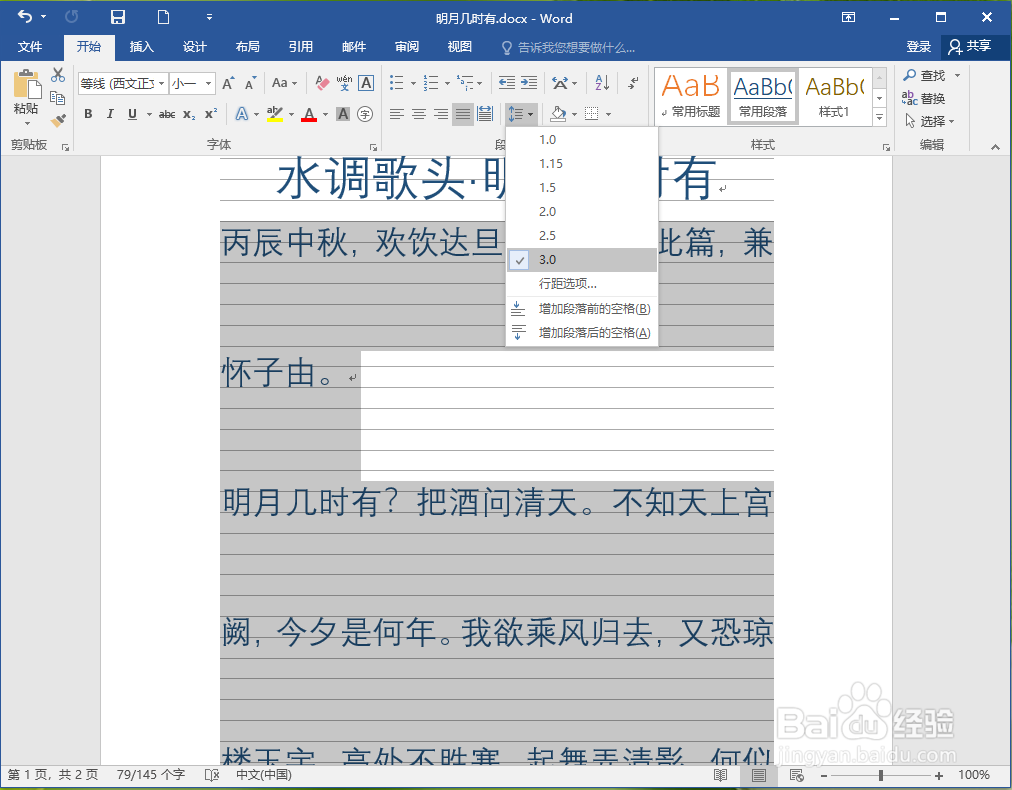This screenshot has height=790, width=1012.
Task: Apply Subscript formatting icon
Action: (188, 113)
